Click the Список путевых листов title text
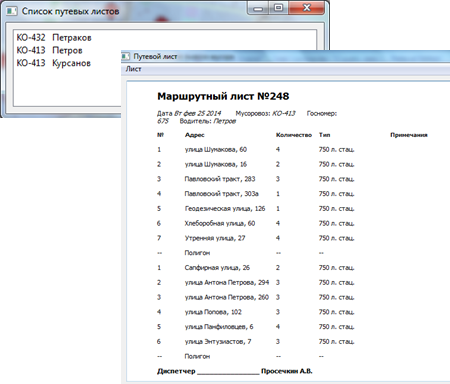 click(x=70, y=11)
